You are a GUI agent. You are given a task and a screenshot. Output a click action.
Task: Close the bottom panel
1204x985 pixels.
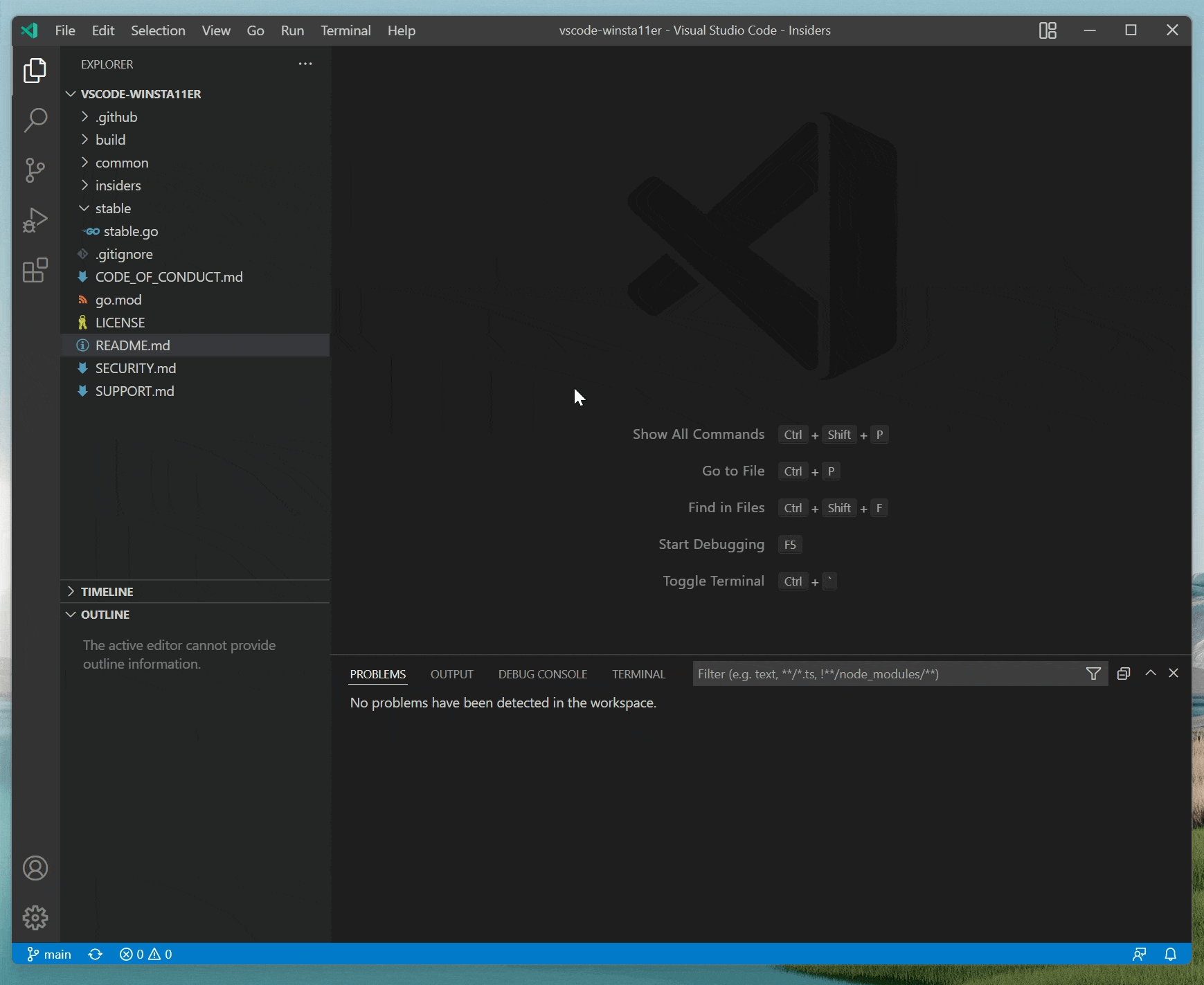pos(1174,673)
